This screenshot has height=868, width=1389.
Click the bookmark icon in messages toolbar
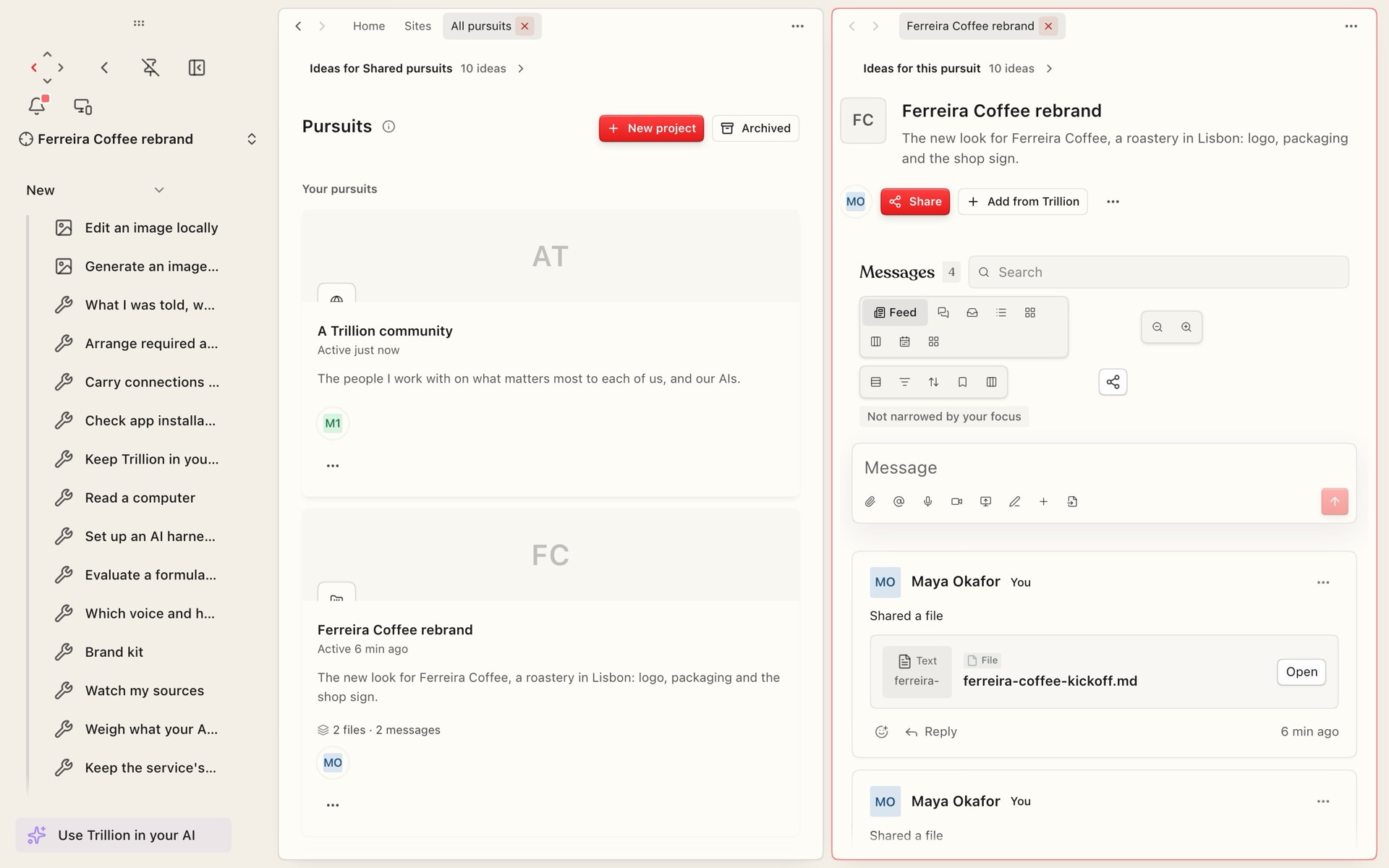coord(962,382)
